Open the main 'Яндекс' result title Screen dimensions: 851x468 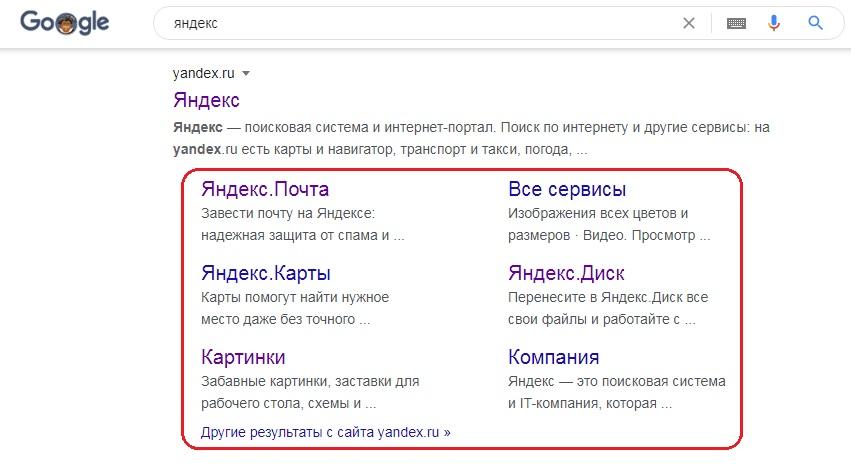[x=206, y=101]
